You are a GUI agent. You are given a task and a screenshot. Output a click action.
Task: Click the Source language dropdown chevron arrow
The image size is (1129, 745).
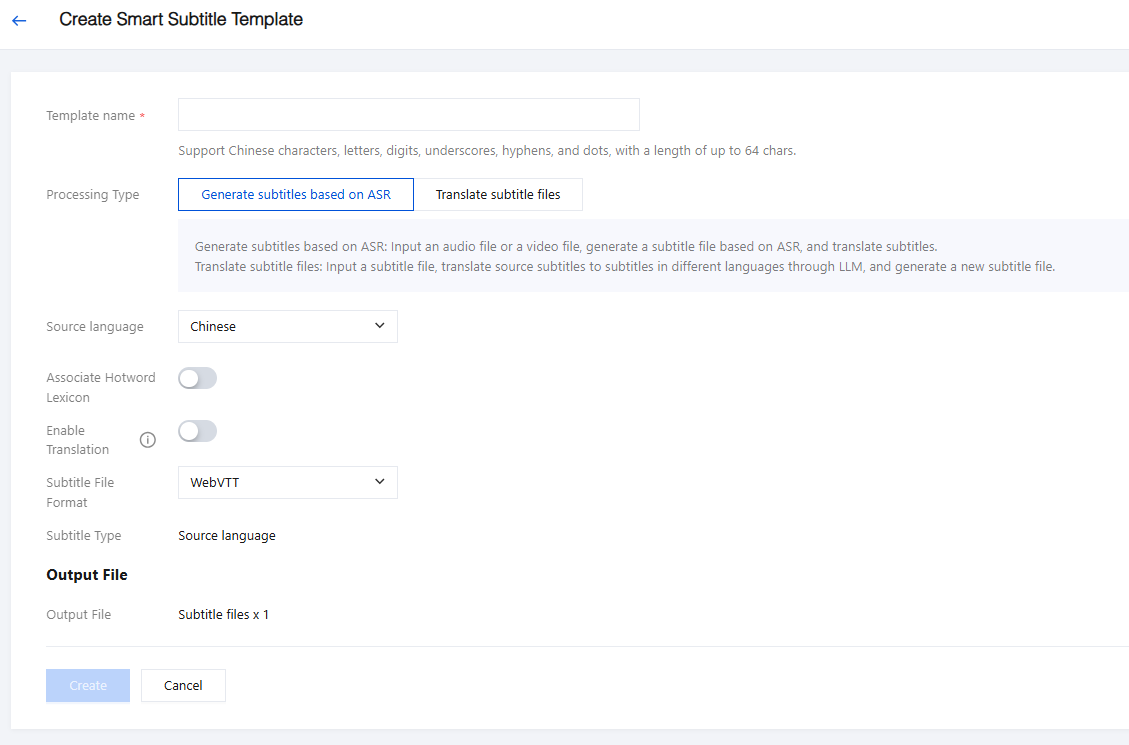click(379, 326)
